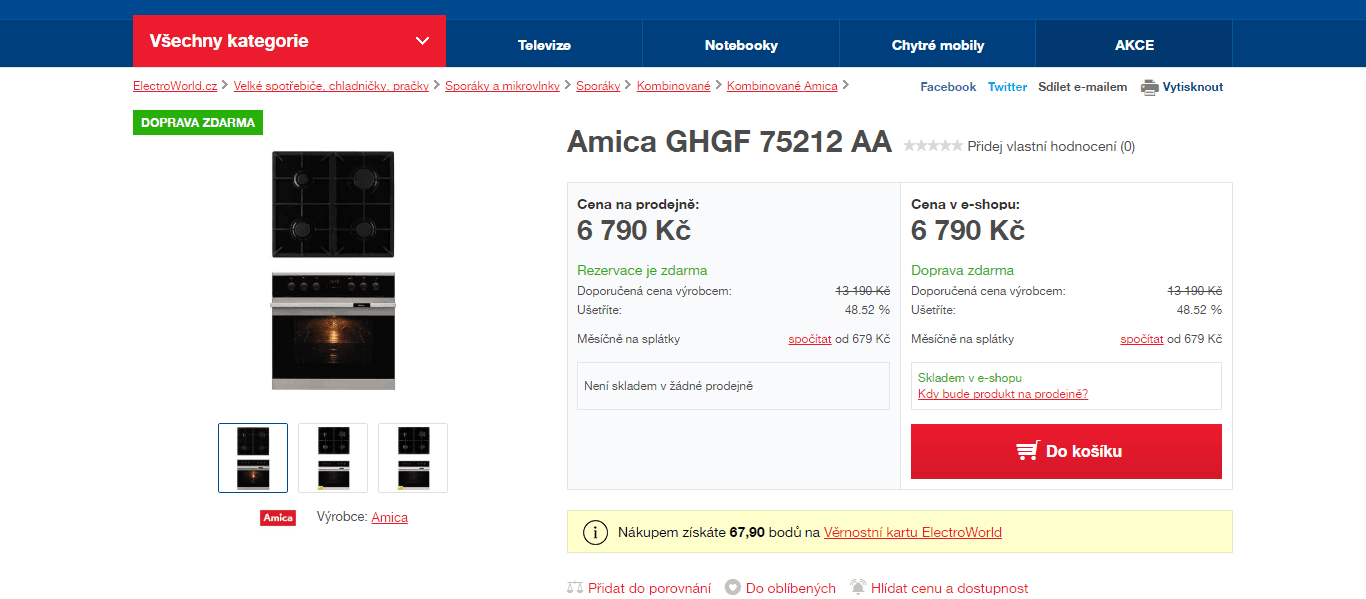Click the chevron arrow in Všechny kategorie
1366x599 pixels.
pos(422,41)
